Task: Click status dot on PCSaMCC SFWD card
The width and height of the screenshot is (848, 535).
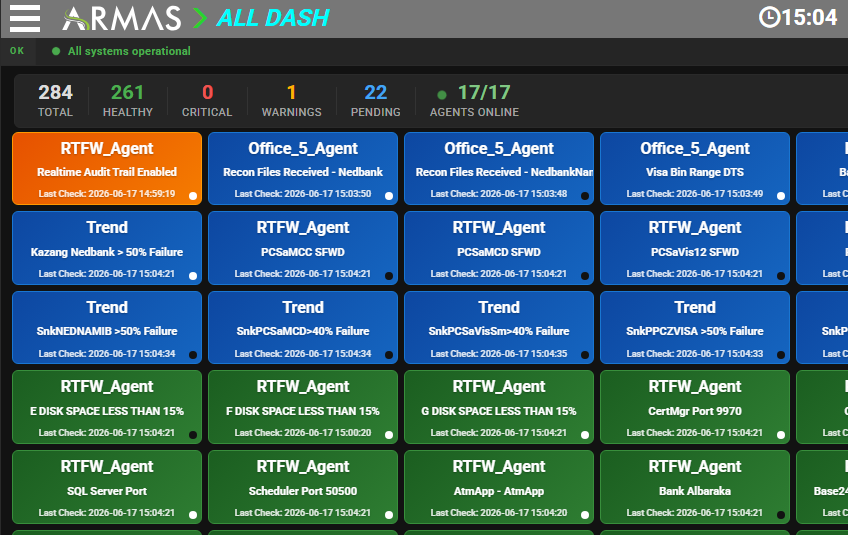Action: (389, 276)
